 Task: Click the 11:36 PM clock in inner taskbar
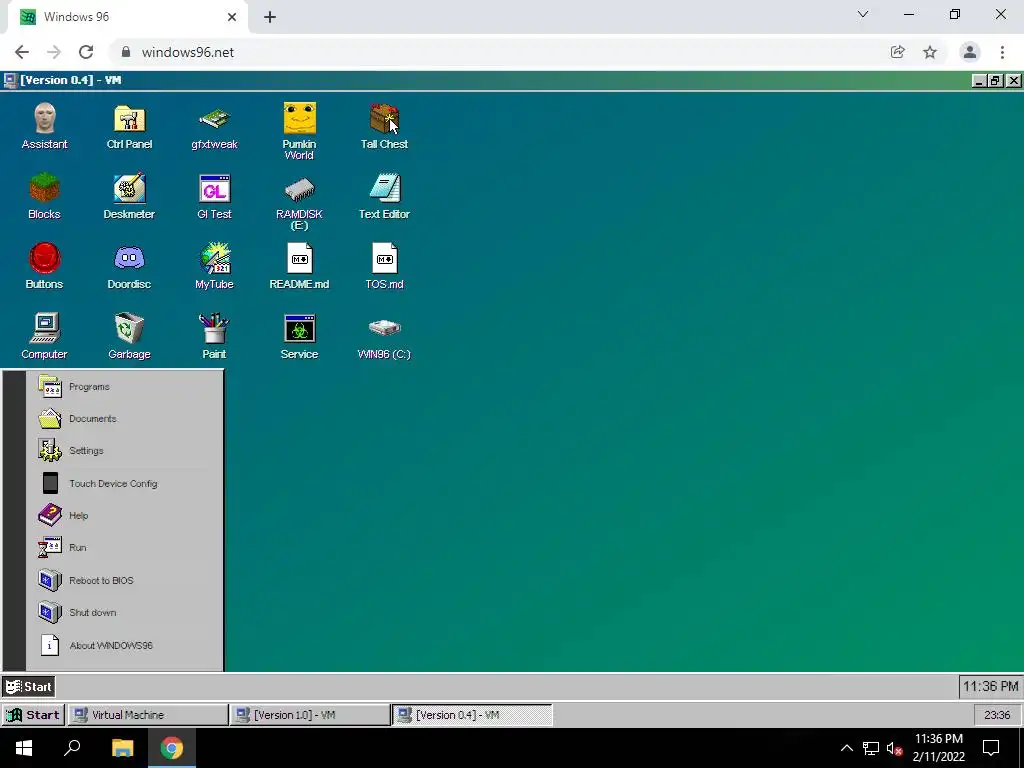point(990,686)
